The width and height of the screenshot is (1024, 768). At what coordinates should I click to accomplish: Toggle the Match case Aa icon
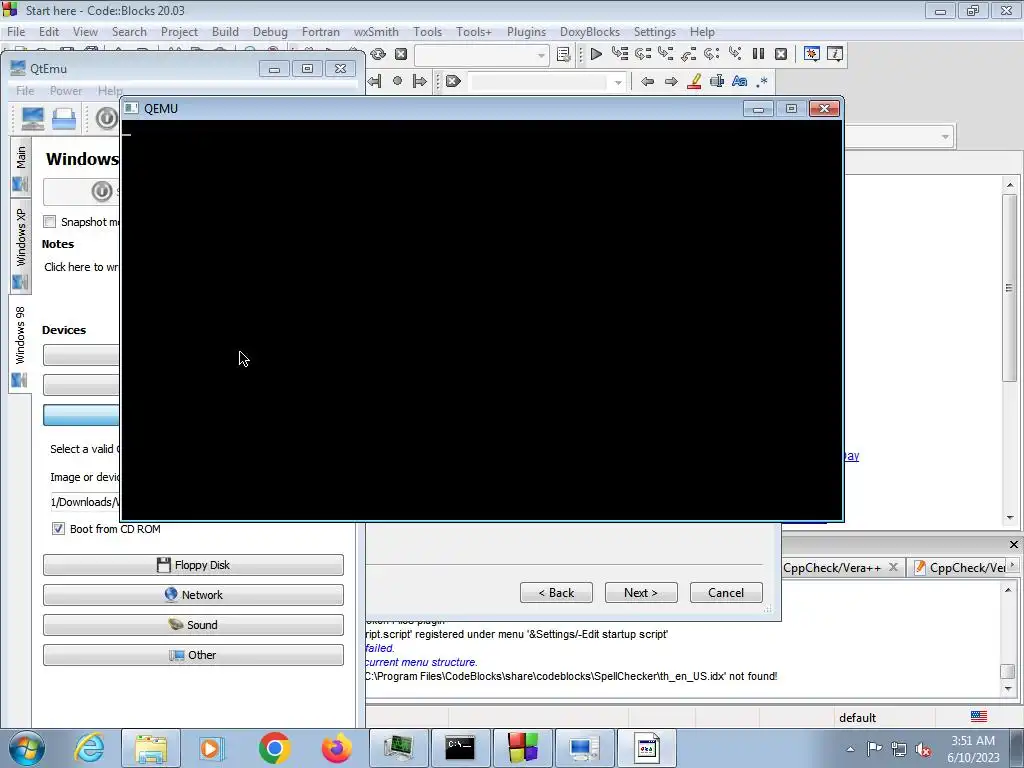tap(739, 82)
